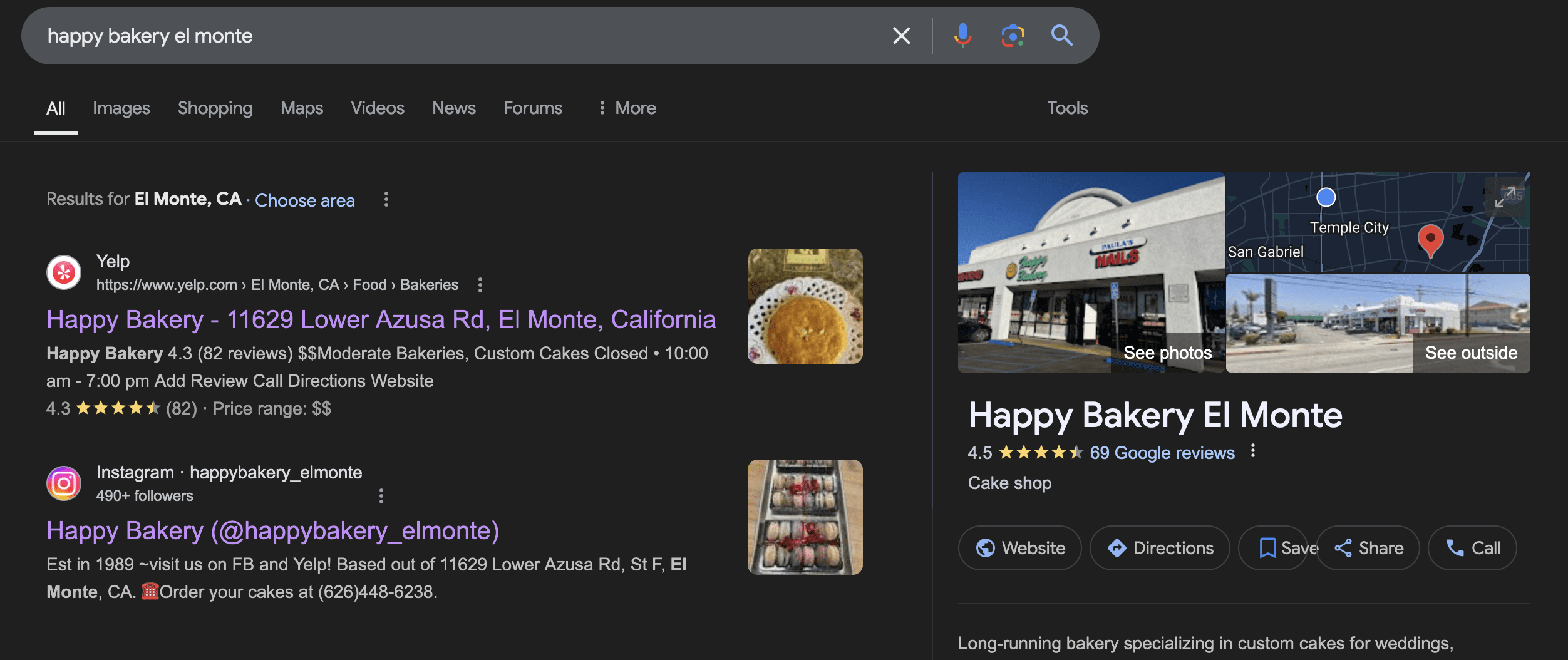Open More search filters dropdown
This screenshot has width=1568, height=660.
pos(627,108)
